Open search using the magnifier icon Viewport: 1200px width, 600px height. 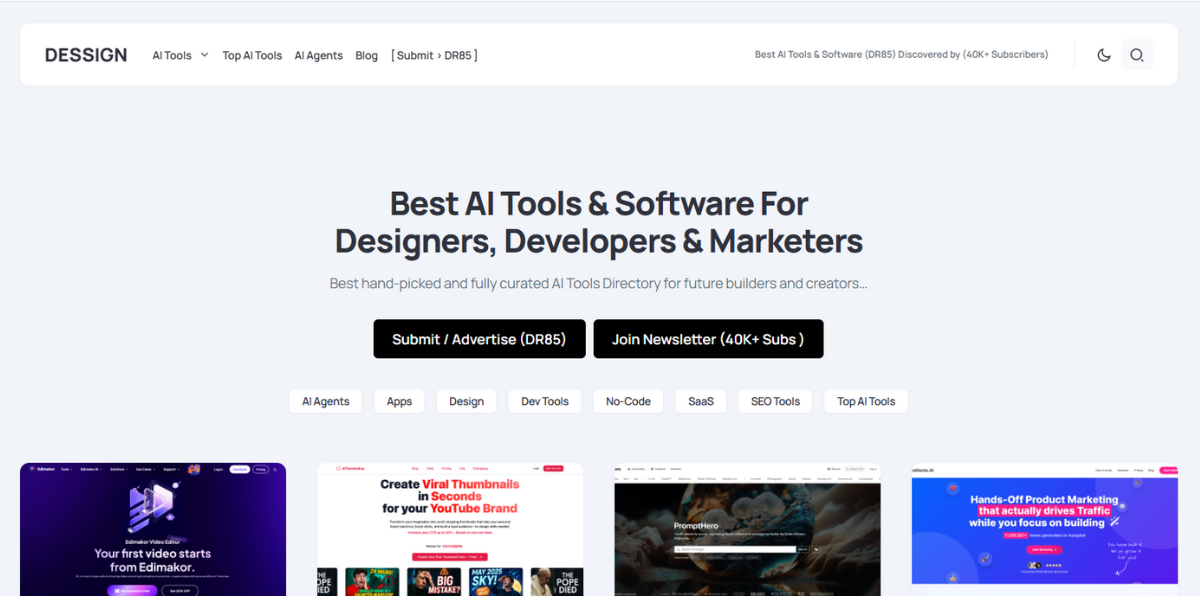(x=1137, y=55)
